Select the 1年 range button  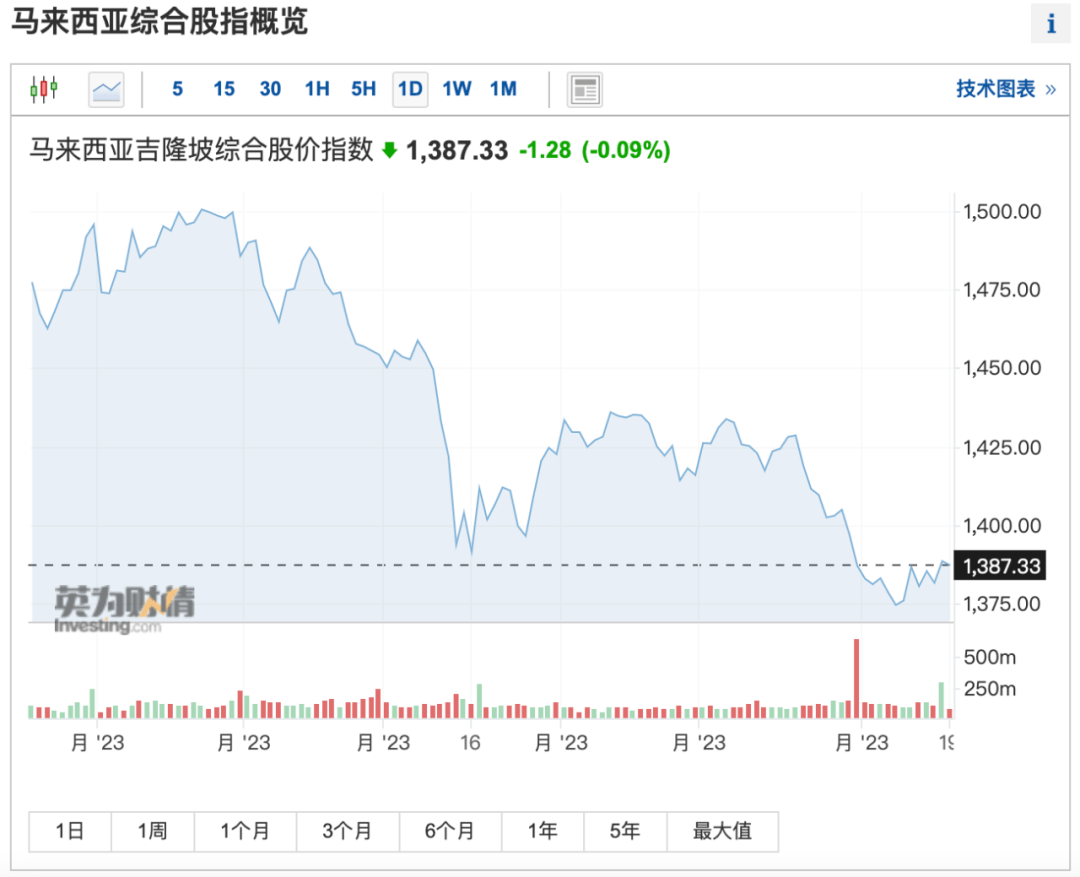tap(543, 831)
